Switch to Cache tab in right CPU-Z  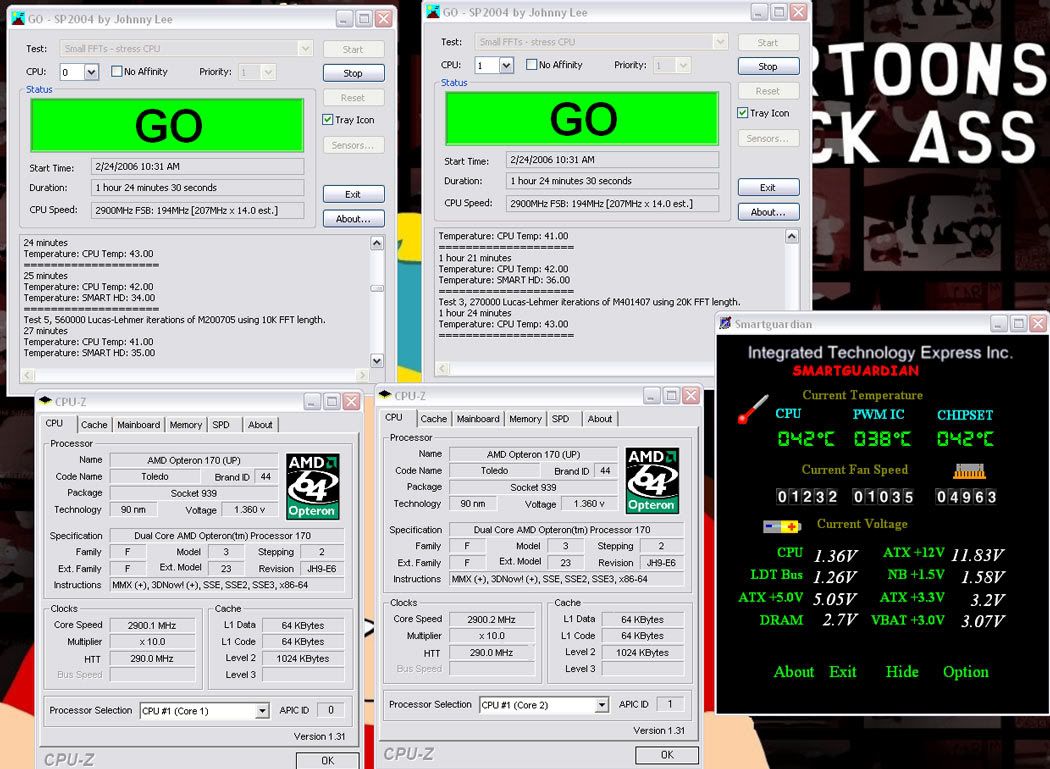(434, 419)
